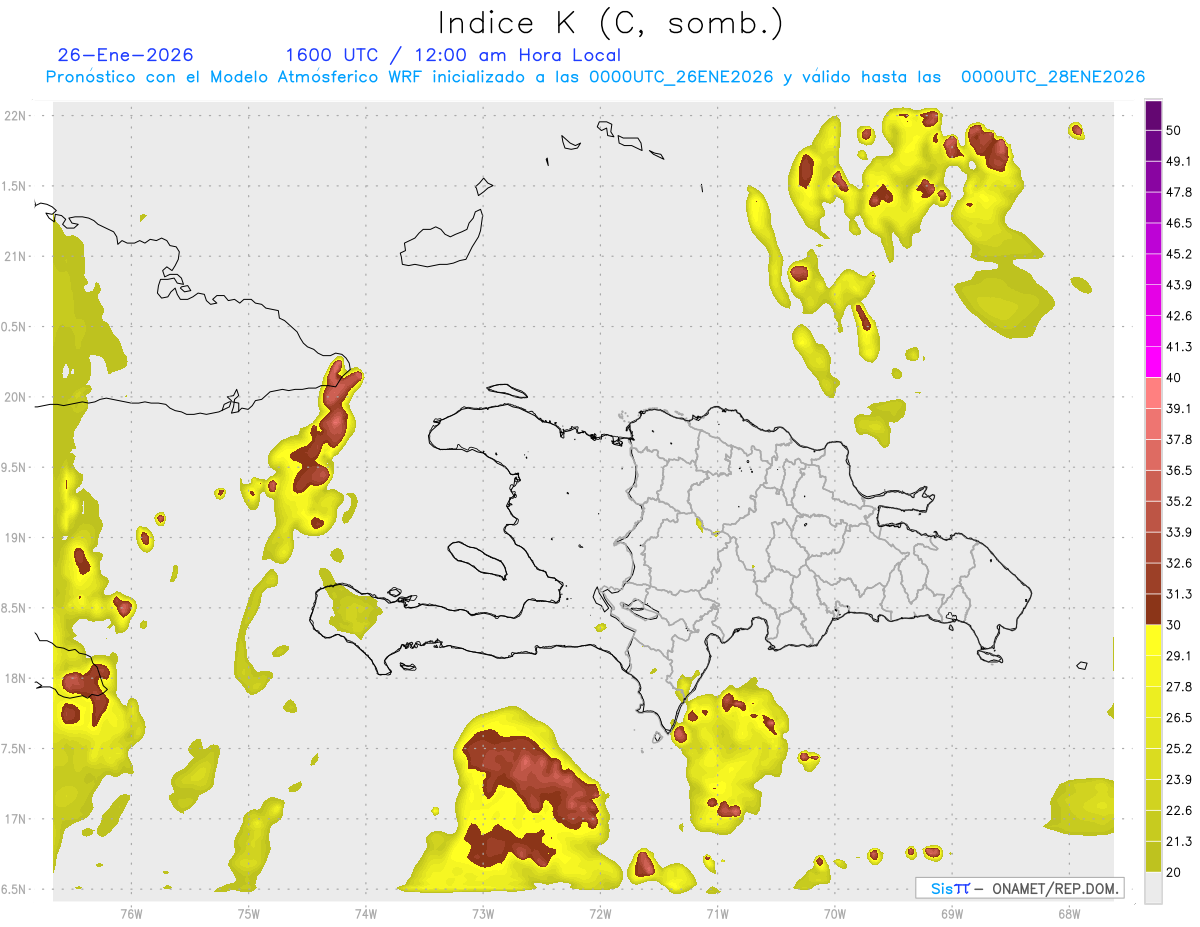Click the colorbar value "21.3"

point(1179,842)
